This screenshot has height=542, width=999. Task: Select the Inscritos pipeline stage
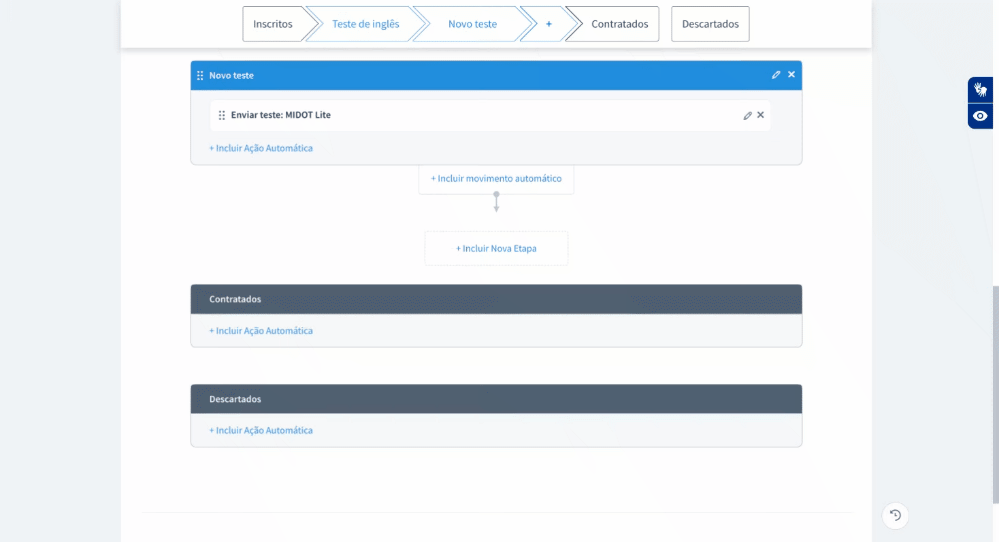click(x=273, y=24)
